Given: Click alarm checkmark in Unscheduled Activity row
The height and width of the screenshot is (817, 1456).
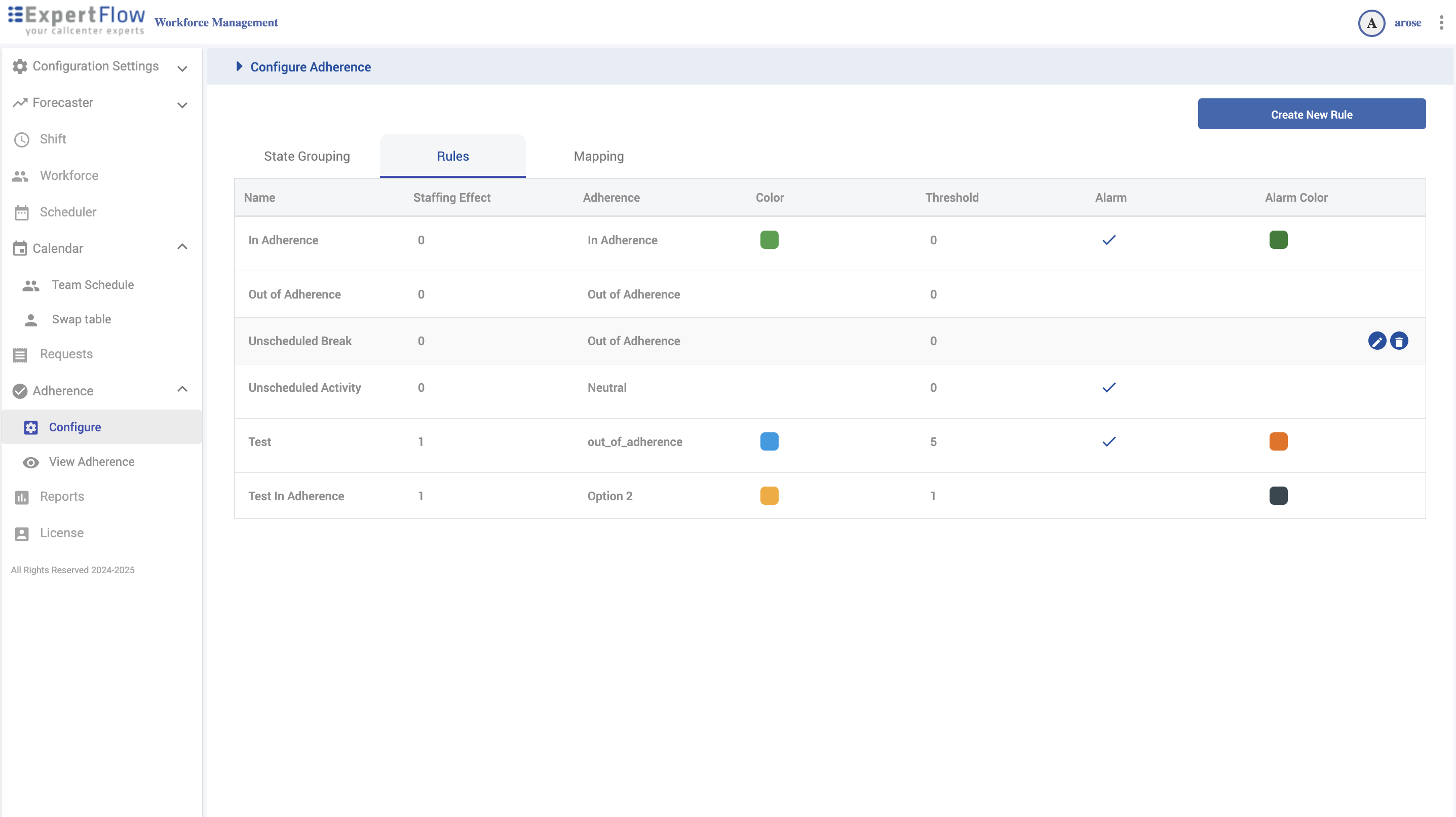Looking at the screenshot, I should (x=1109, y=388).
